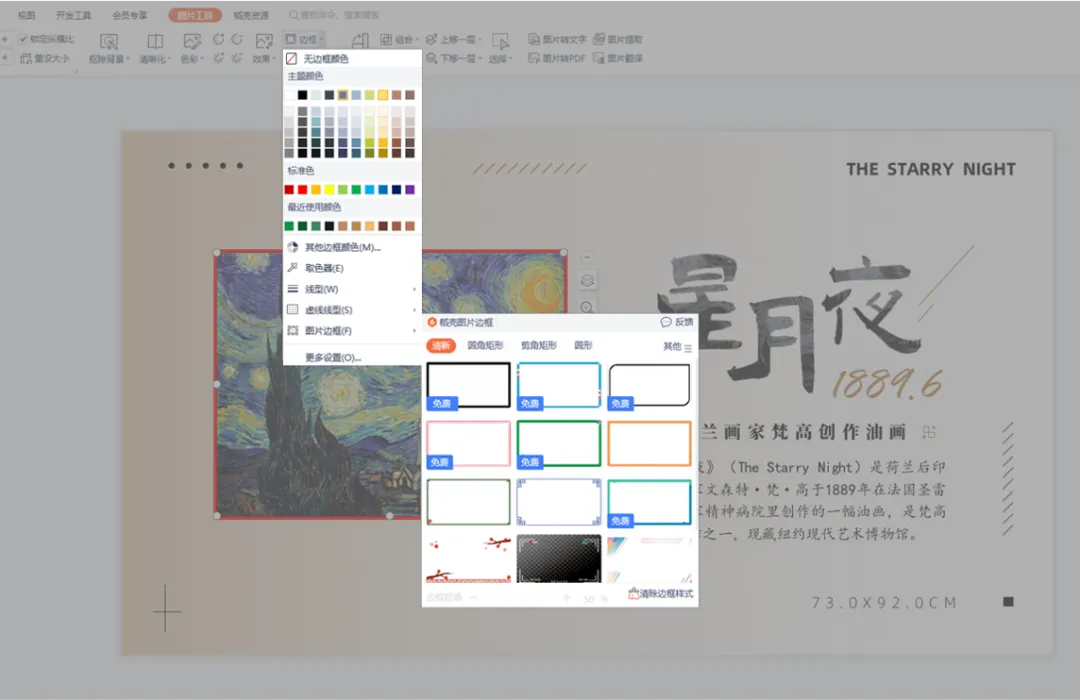Apply the light blue frame thumbnail
1080x700 pixels.
(559, 386)
